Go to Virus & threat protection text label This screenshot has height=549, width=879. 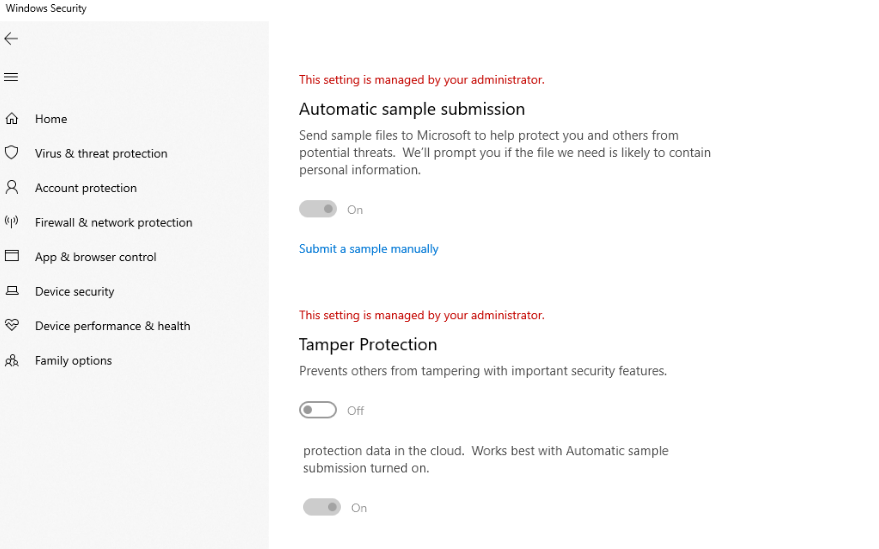point(101,154)
